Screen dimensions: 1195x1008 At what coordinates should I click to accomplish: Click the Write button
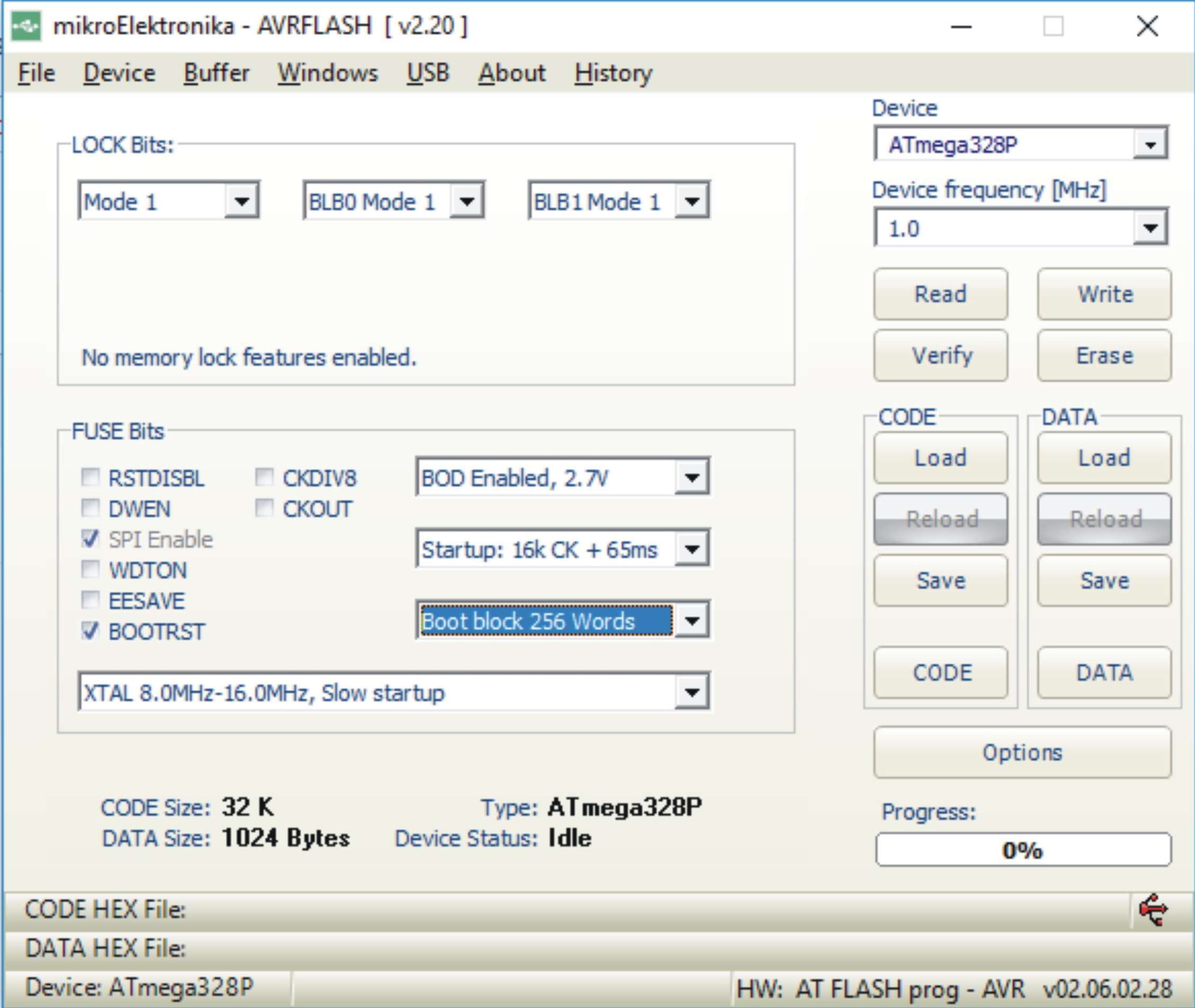(1105, 294)
